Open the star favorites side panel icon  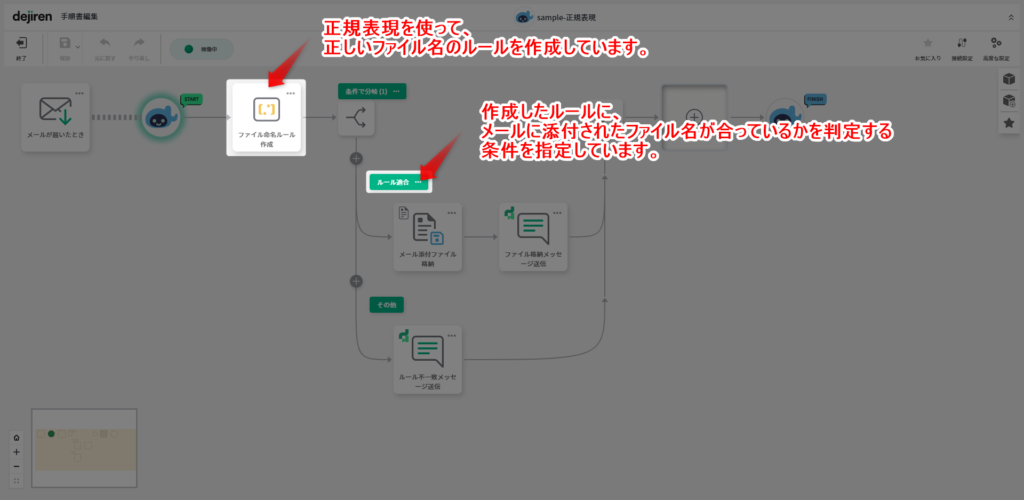pos(1009,122)
